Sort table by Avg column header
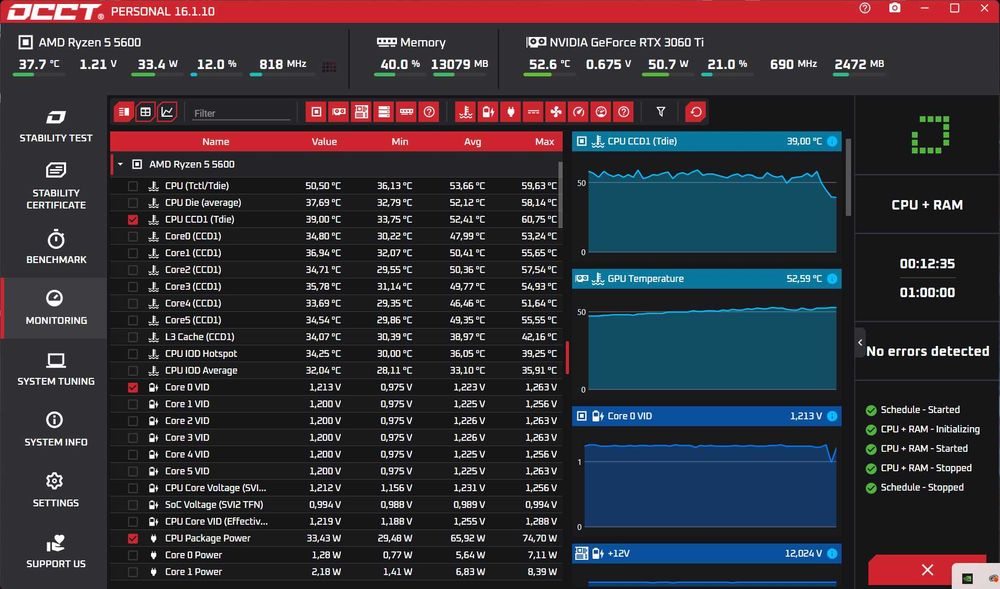Screen dimensions: 1000x589 coord(473,142)
